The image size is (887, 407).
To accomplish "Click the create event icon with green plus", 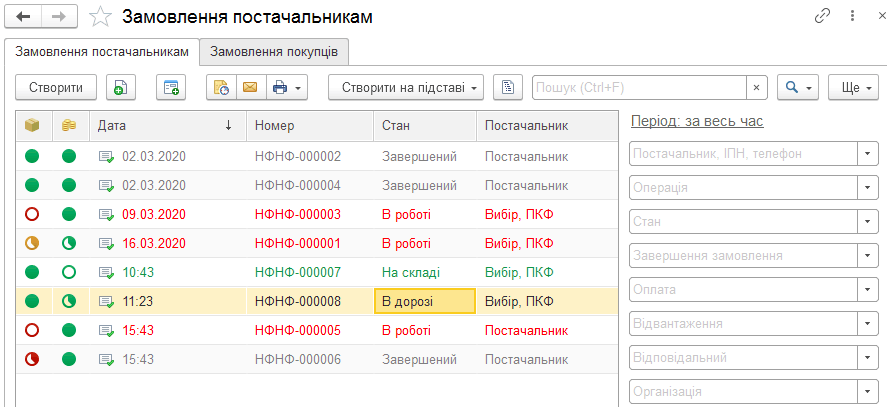I will pos(171,88).
